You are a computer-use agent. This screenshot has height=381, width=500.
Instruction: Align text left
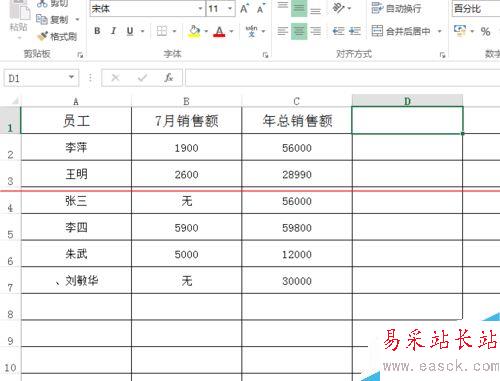tap(283, 31)
